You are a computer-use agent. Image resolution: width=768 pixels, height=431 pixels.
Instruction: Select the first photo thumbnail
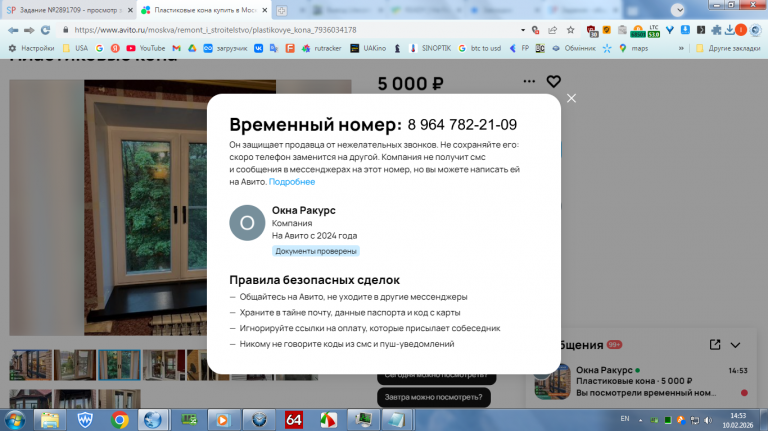[30, 365]
